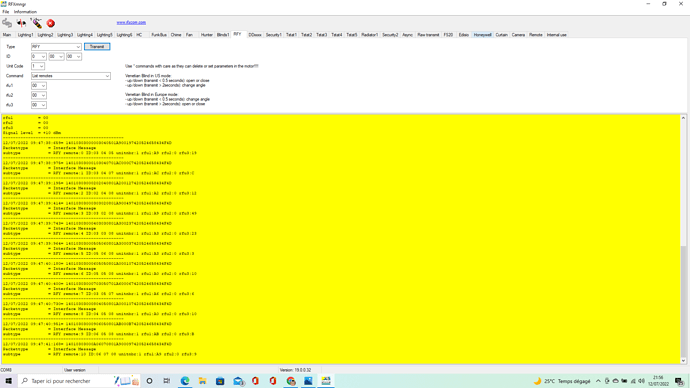
Task: Click the disconnect toolbar icon with red slash
Action: (x=21, y=23)
